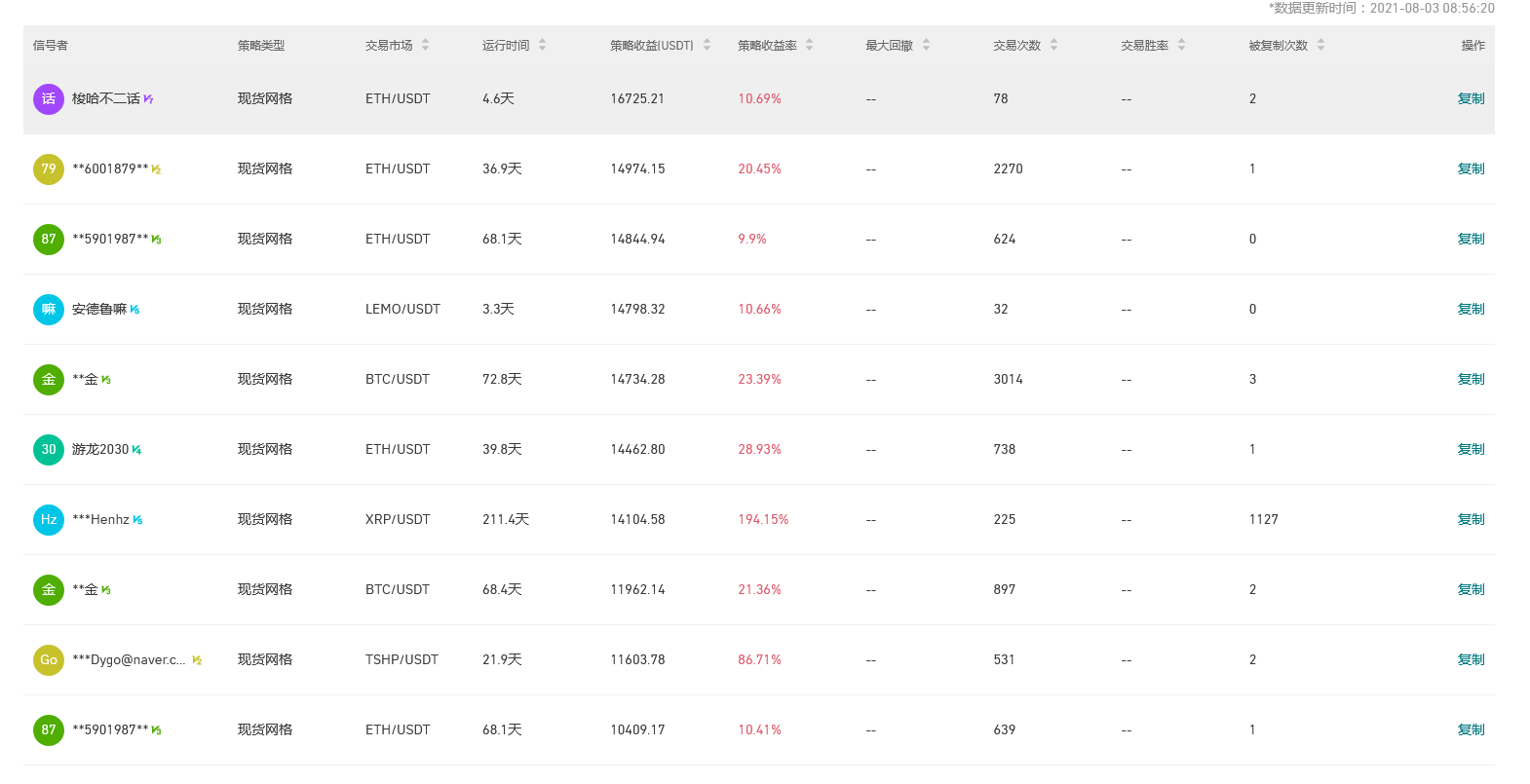Viewport: 1530px width, 784px height.
Task: Open avatar 87 in 10409.17 row
Action: tap(49, 730)
